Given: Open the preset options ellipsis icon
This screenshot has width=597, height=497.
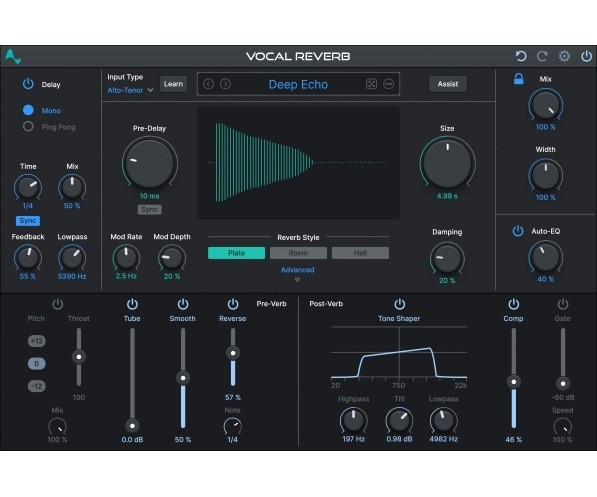Looking at the screenshot, I should tap(388, 84).
